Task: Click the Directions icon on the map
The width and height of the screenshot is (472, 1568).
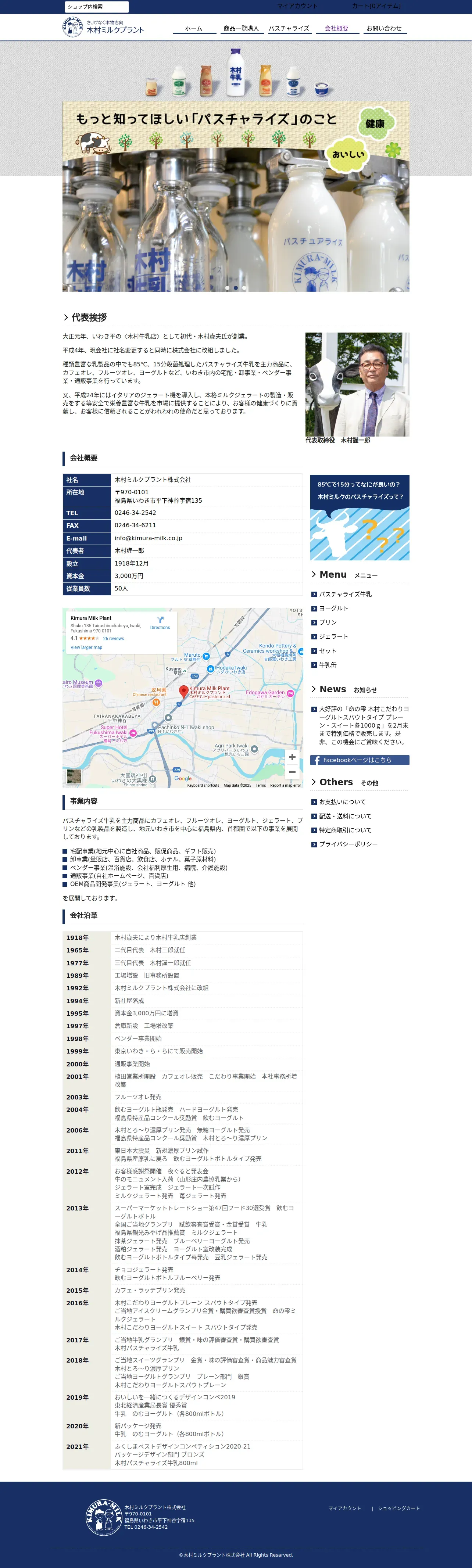Action: pos(160,620)
